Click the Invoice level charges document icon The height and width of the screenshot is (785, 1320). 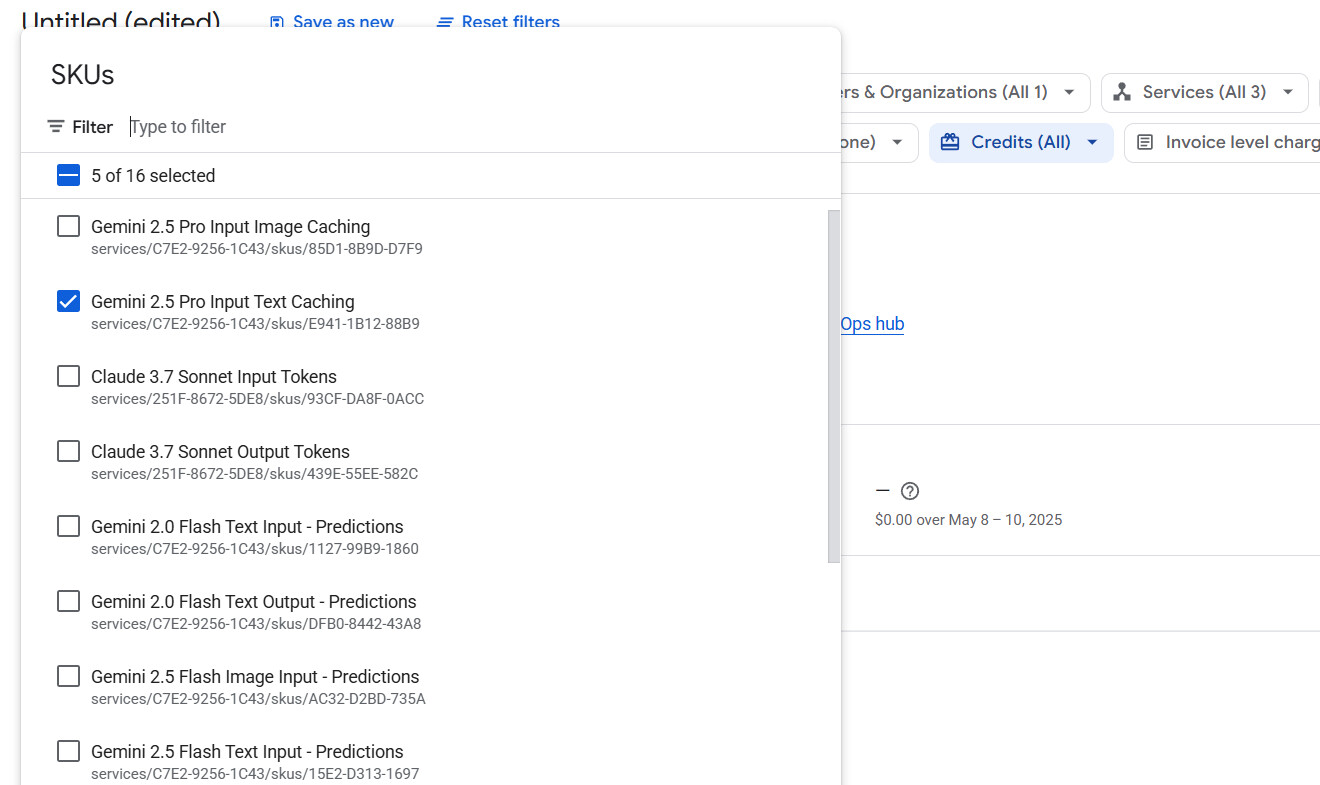click(1145, 142)
